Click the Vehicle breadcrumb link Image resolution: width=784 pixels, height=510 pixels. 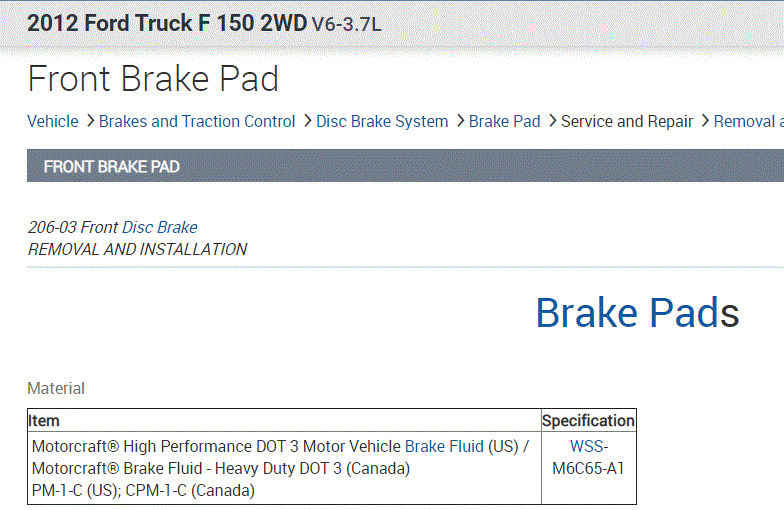click(x=52, y=121)
